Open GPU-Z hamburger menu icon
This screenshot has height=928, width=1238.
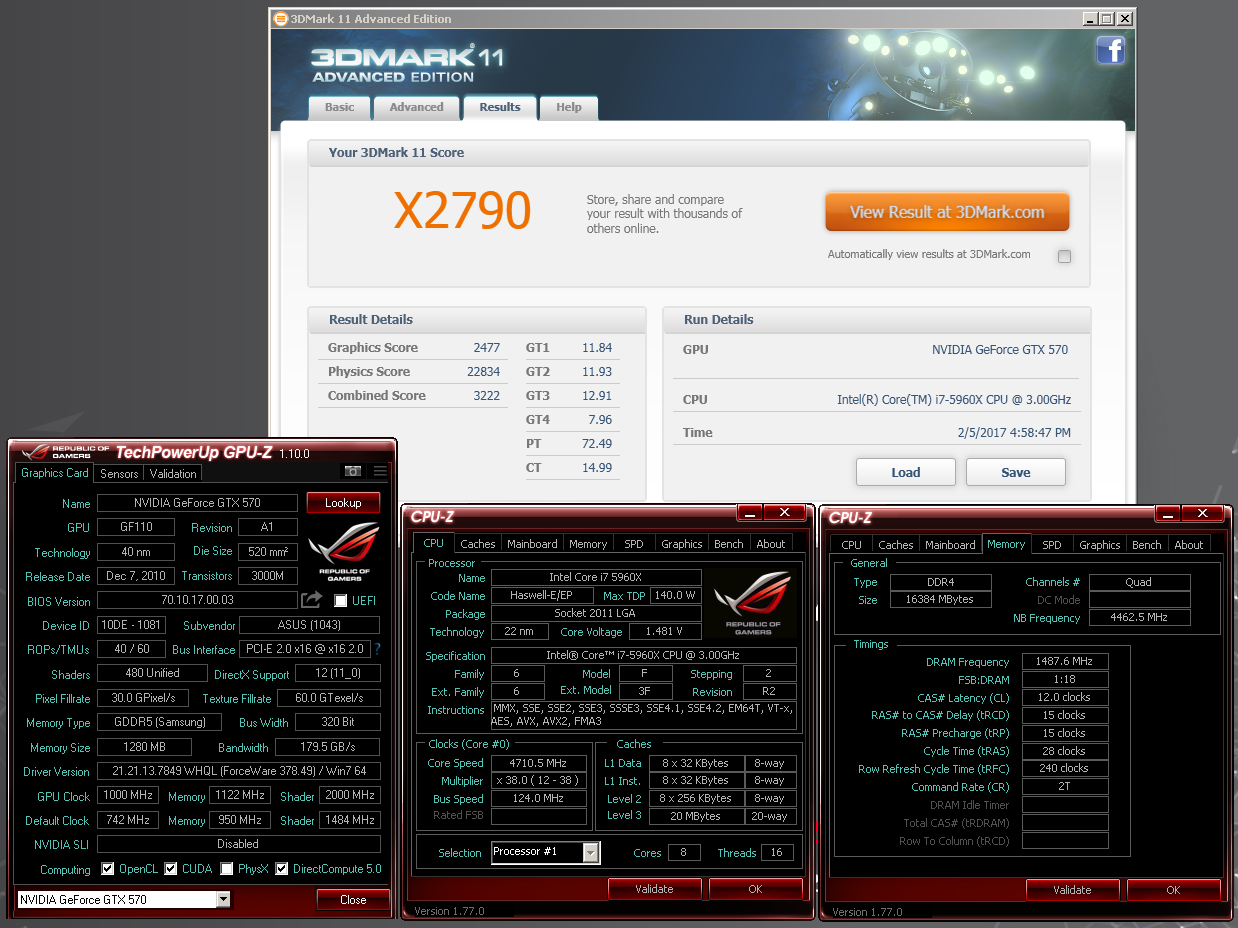(x=380, y=471)
